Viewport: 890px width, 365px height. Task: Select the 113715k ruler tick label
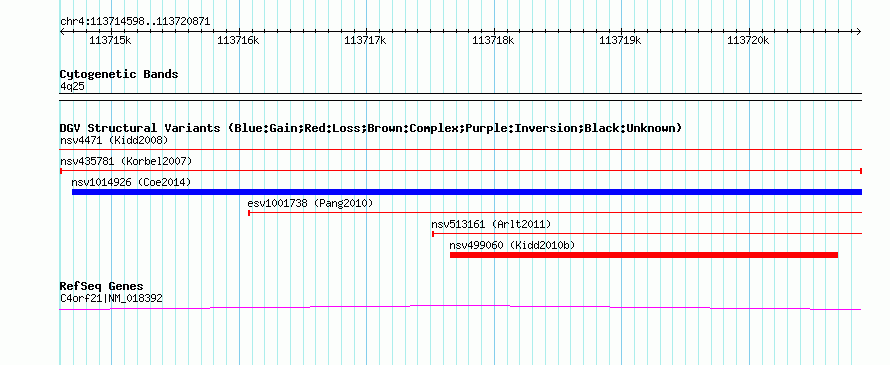coord(110,40)
